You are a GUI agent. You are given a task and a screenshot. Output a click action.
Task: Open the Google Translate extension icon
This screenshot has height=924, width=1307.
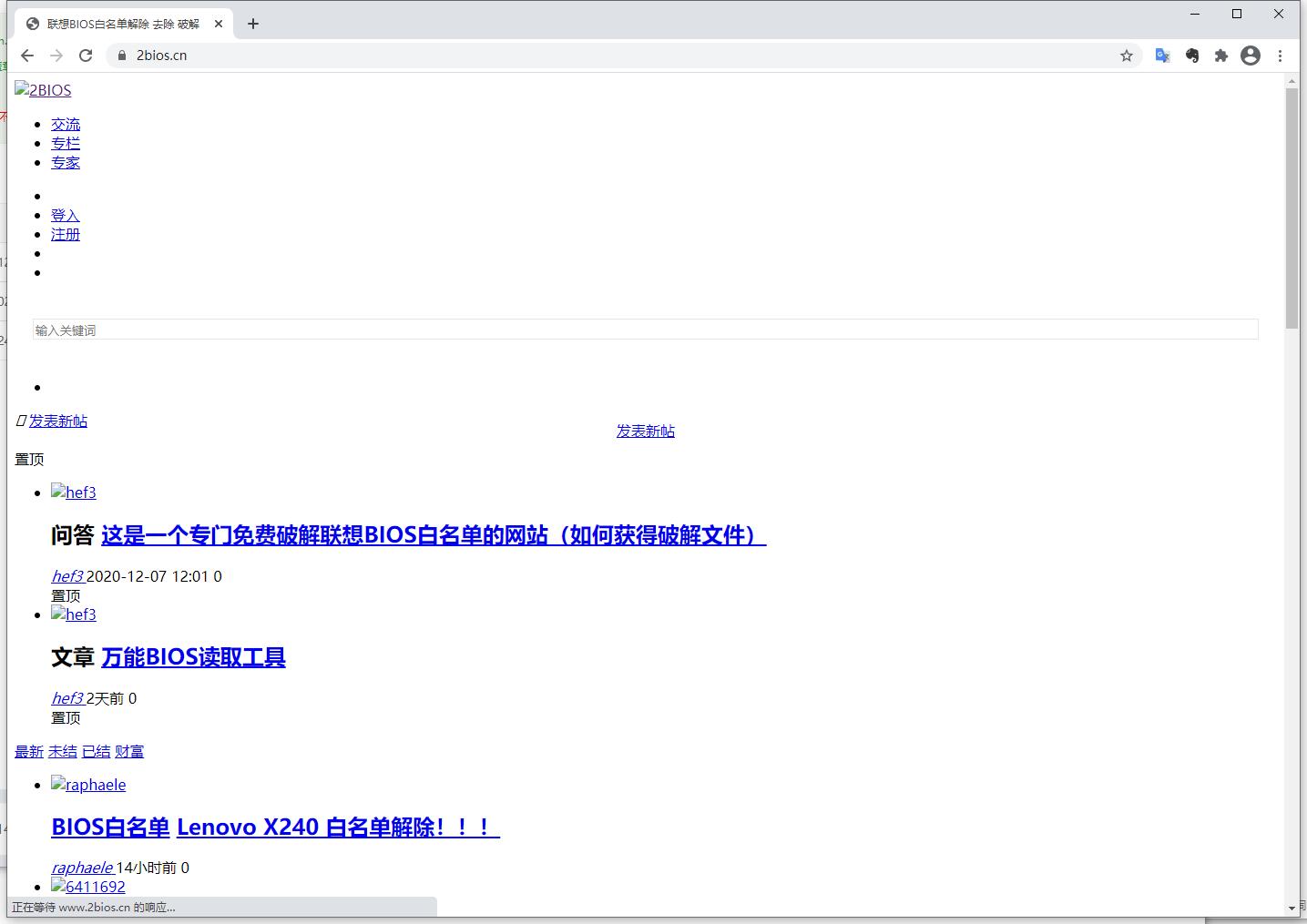tap(1162, 56)
